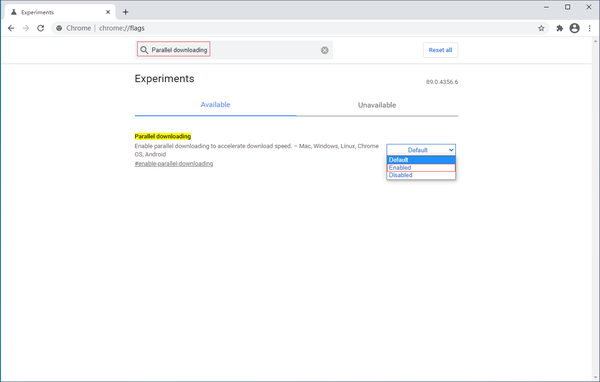Click the forward navigation arrow
The width and height of the screenshot is (600, 382).
click(x=26, y=28)
